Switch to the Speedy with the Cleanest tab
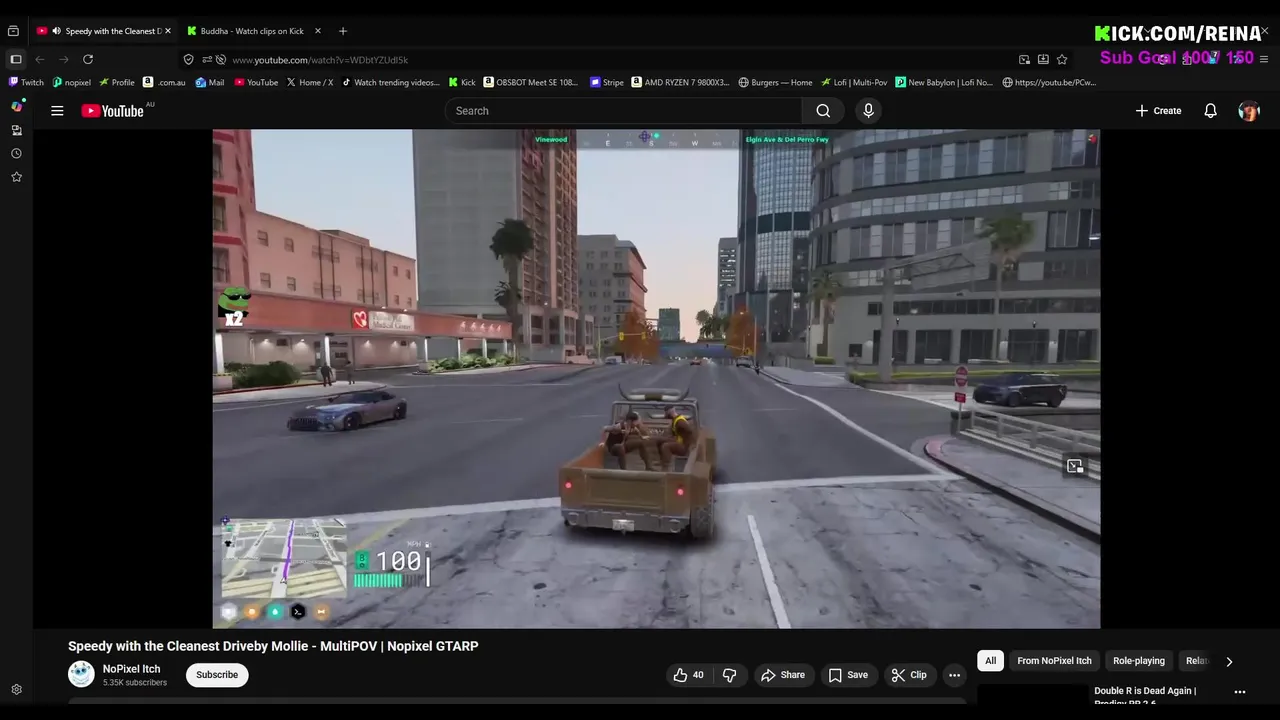 104,31
